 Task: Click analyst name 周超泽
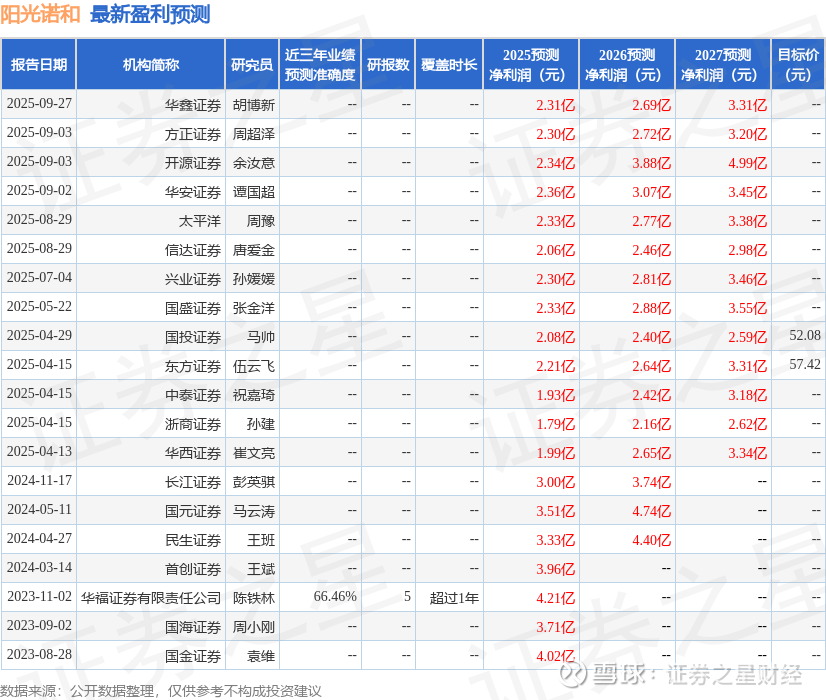pyautogui.click(x=254, y=134)
